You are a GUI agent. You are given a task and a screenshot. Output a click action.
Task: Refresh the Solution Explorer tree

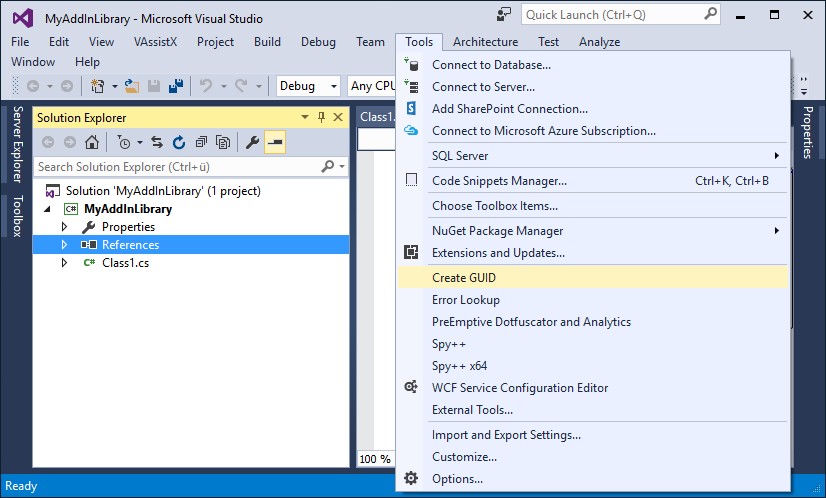pyautogui.click(x=179, y=142)
